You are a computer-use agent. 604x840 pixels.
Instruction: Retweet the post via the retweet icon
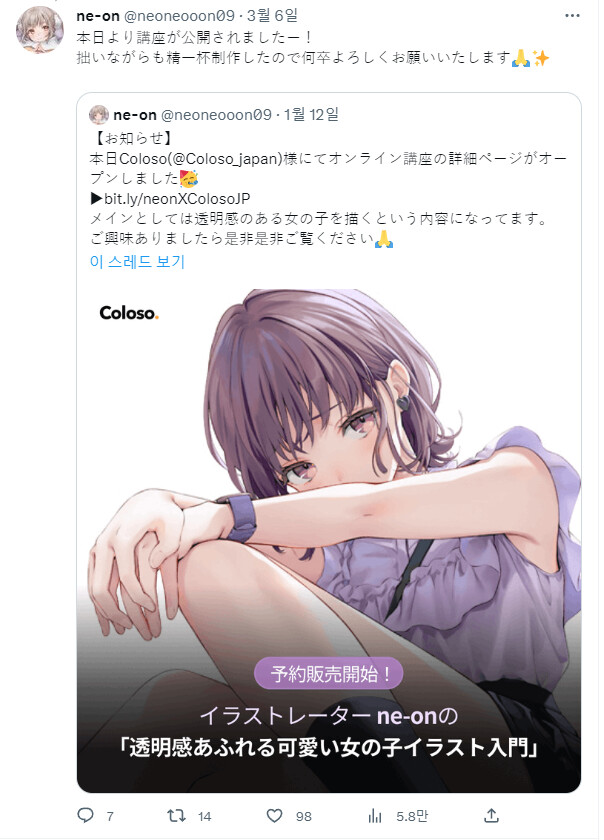pyautogui.click(x=176, y=815)
